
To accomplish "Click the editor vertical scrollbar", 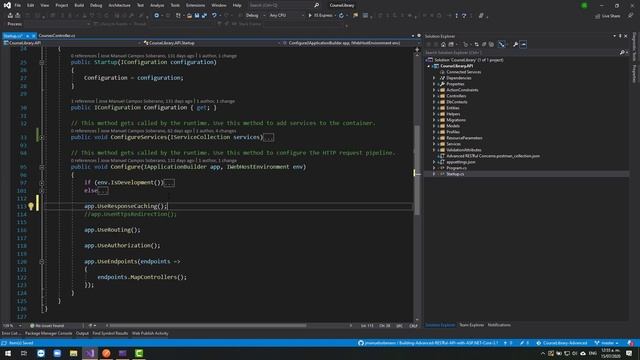I will coord(417,169).
